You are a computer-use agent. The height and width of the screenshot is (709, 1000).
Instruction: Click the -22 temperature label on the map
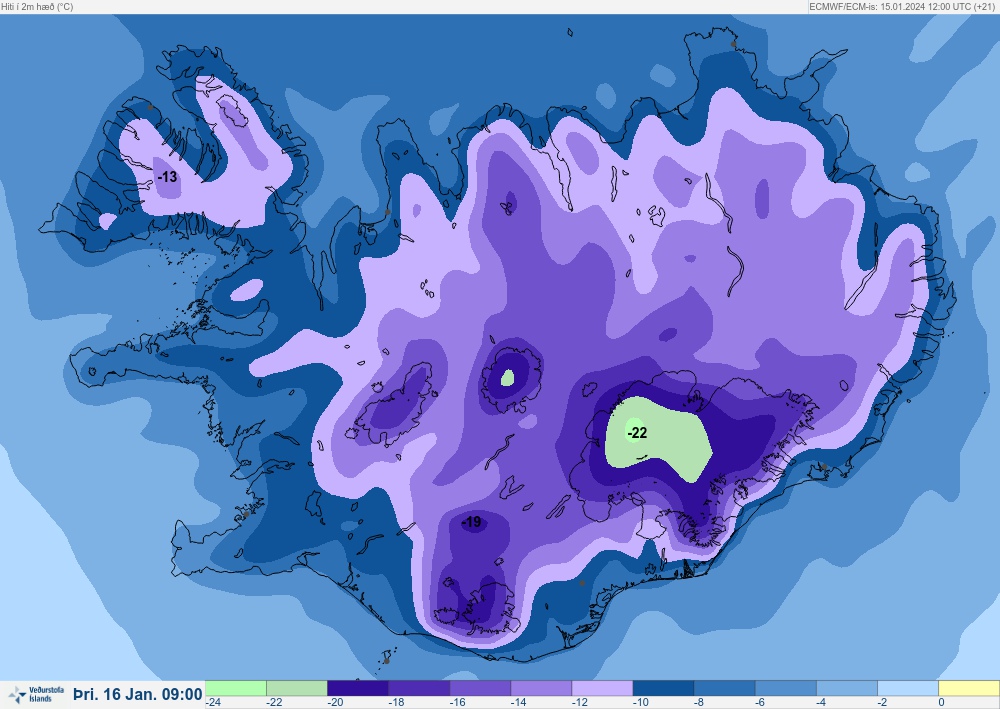637,434
